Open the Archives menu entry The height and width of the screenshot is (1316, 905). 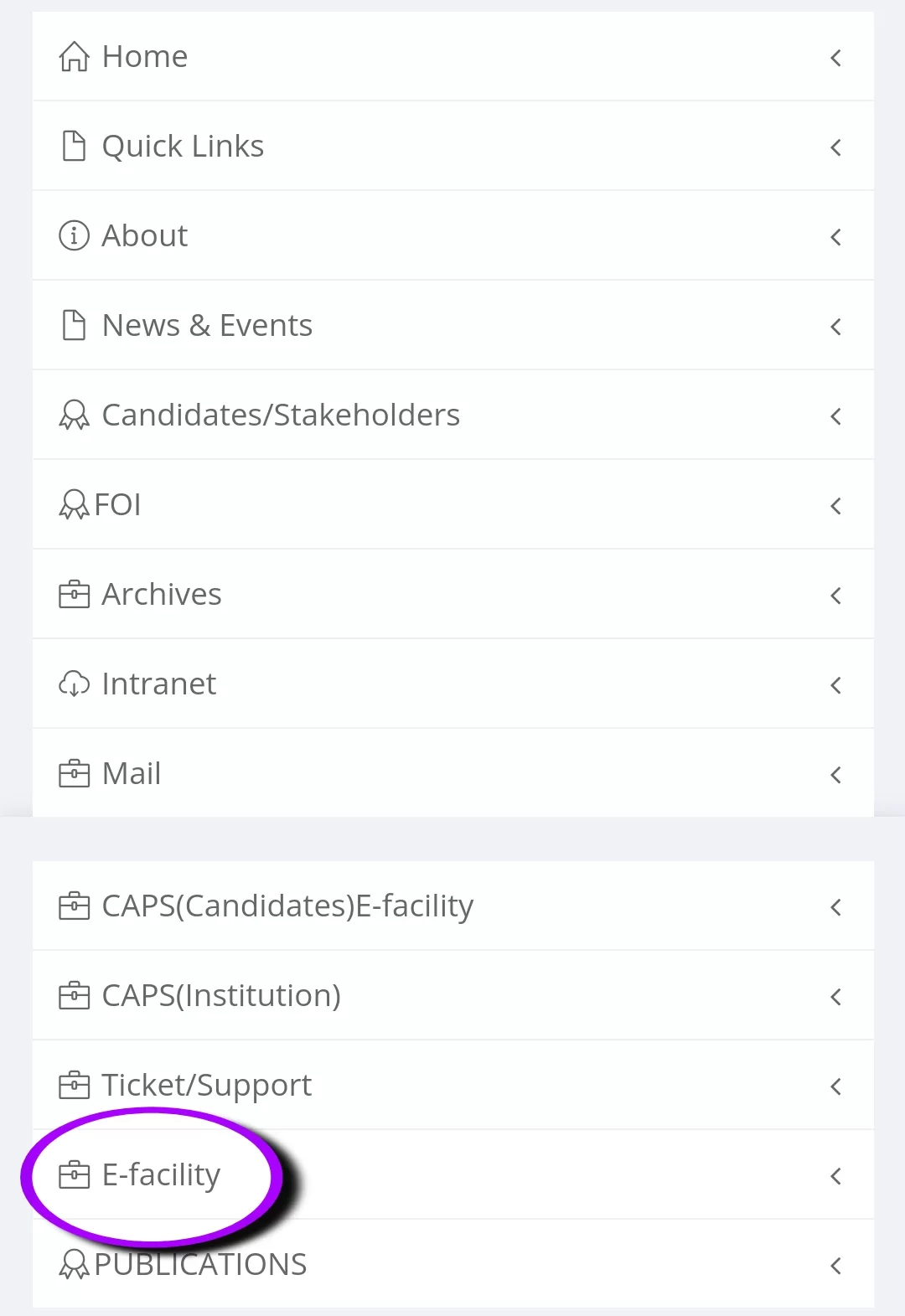coord(162,595)
